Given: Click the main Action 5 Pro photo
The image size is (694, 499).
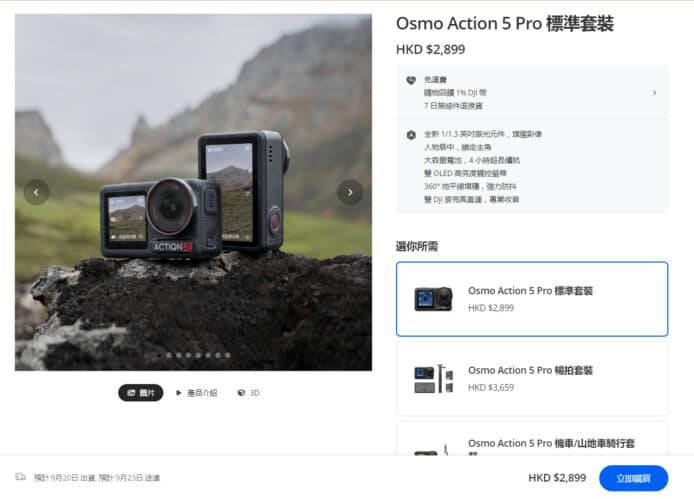Looking at the screenshot, I should (x=193, y=192).
